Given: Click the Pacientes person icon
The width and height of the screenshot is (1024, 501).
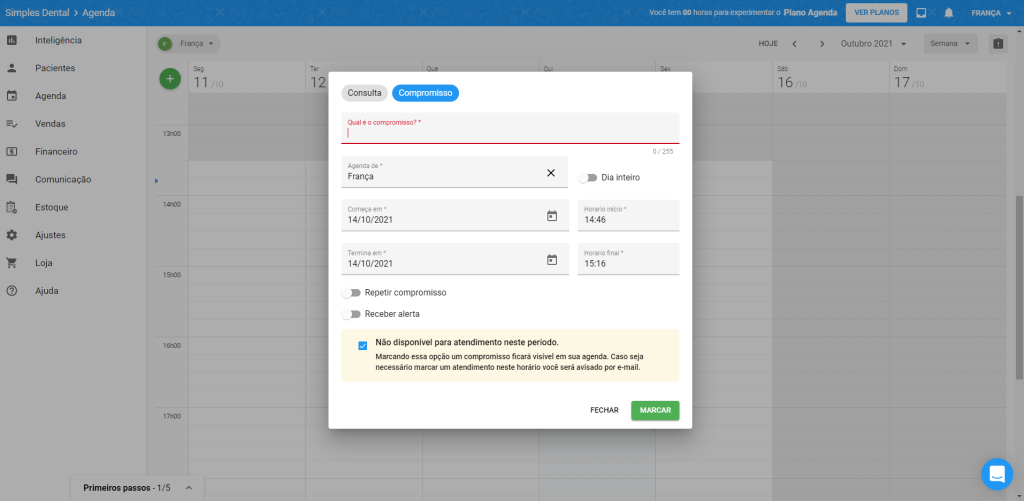Looking at the screenshot, I should point(12,68).
